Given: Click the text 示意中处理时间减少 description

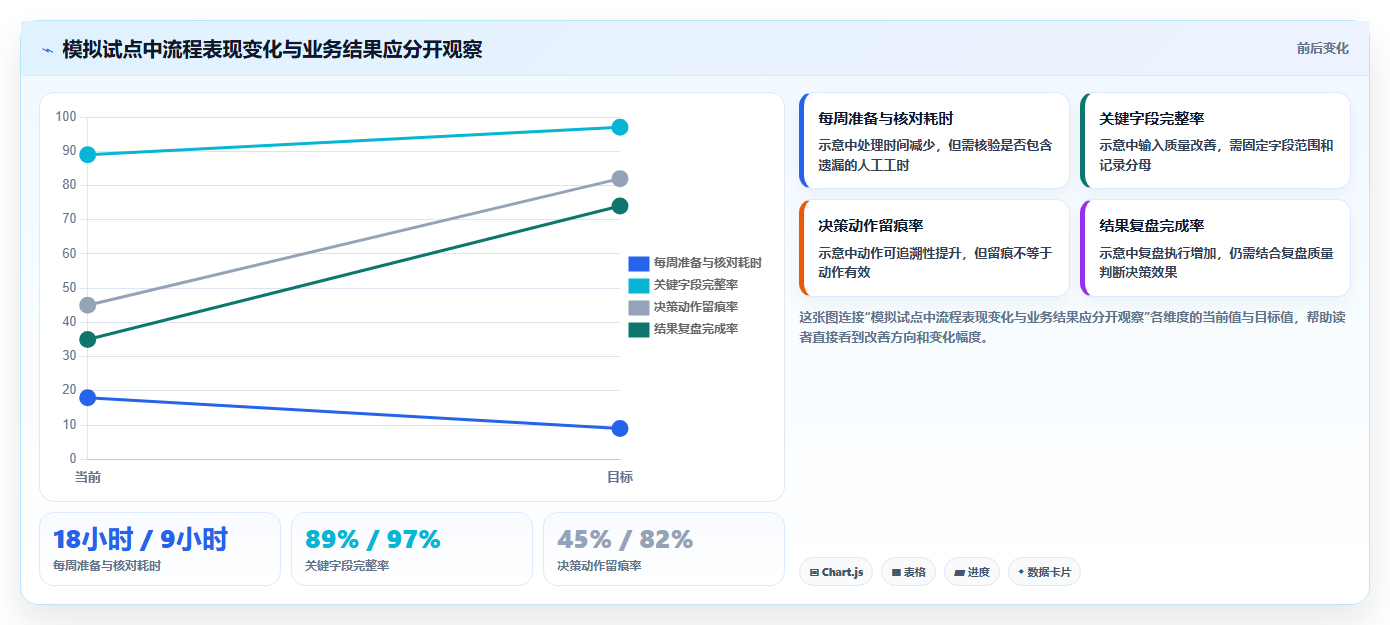Looking at the screenshot, I should point(935,155).
